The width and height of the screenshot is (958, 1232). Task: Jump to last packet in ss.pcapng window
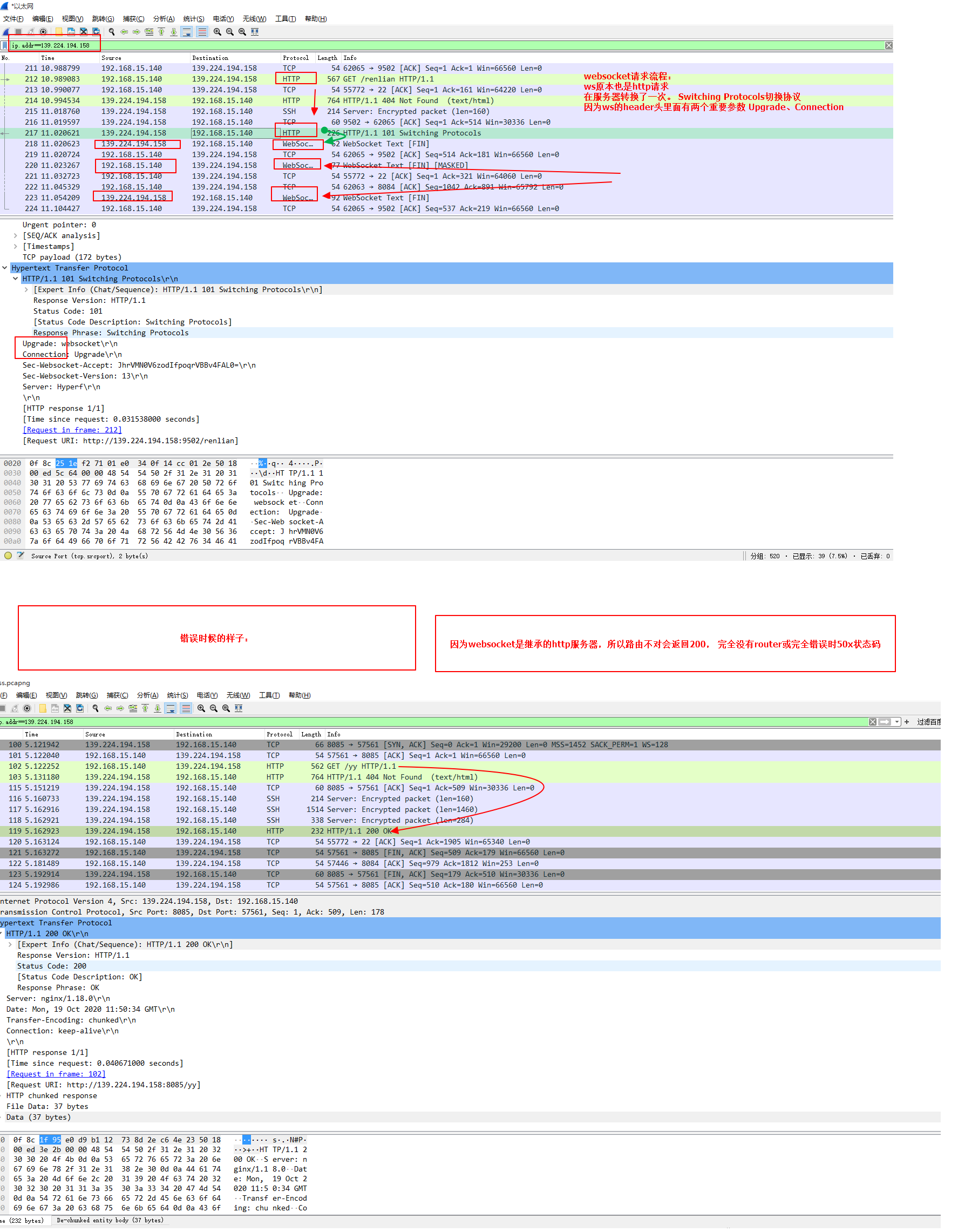[157, 708]
